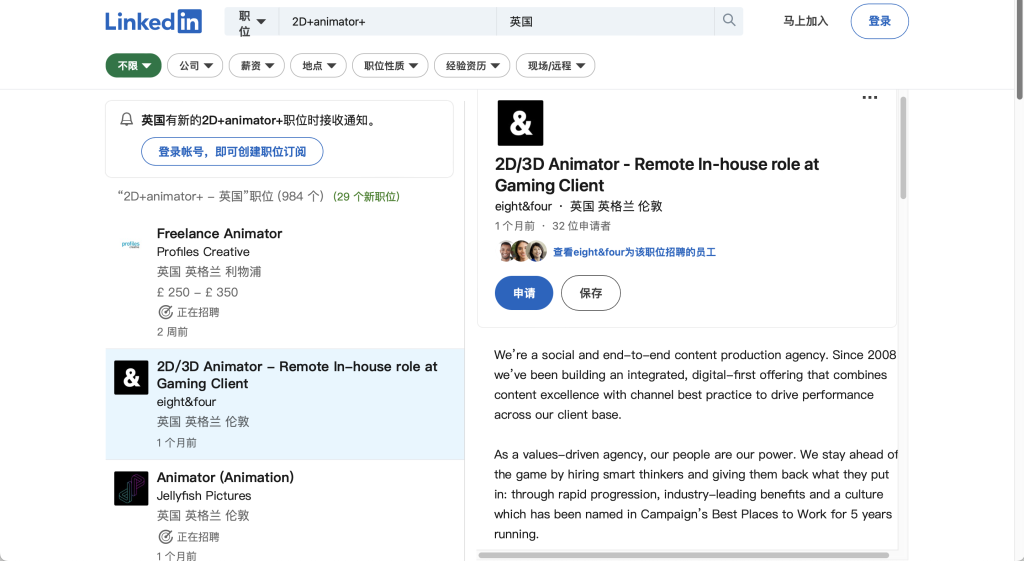Click the eight&four logo in job details

point(520,123)
